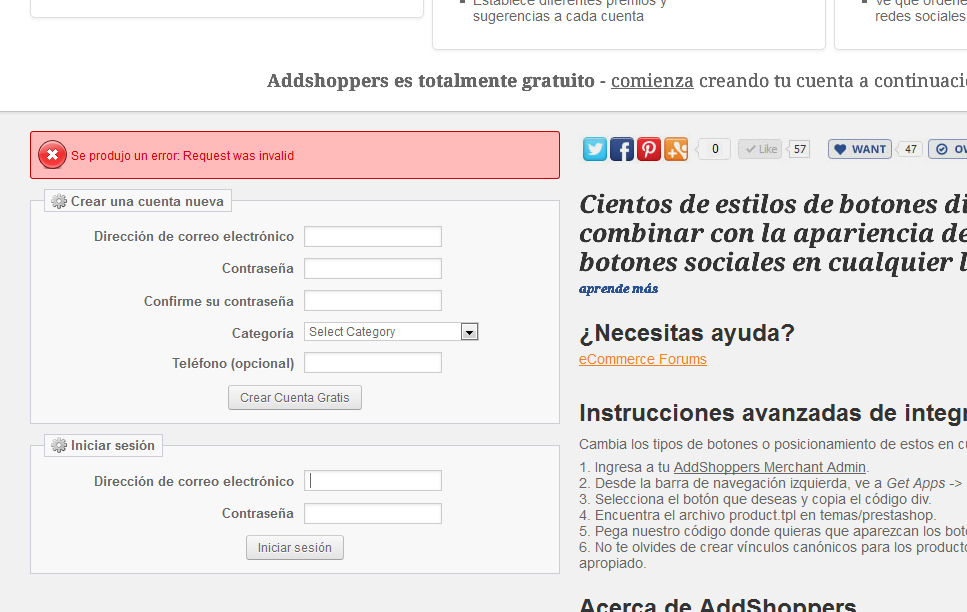Click the ¿Necesitas ayuda? heading
The image size is (967, 612).
[686, 333]
